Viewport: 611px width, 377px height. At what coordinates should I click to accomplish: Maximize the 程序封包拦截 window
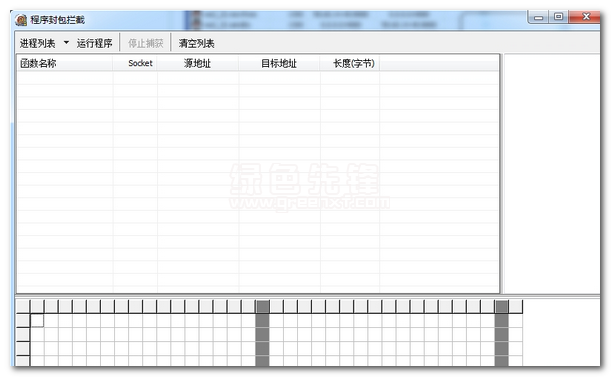558,17
